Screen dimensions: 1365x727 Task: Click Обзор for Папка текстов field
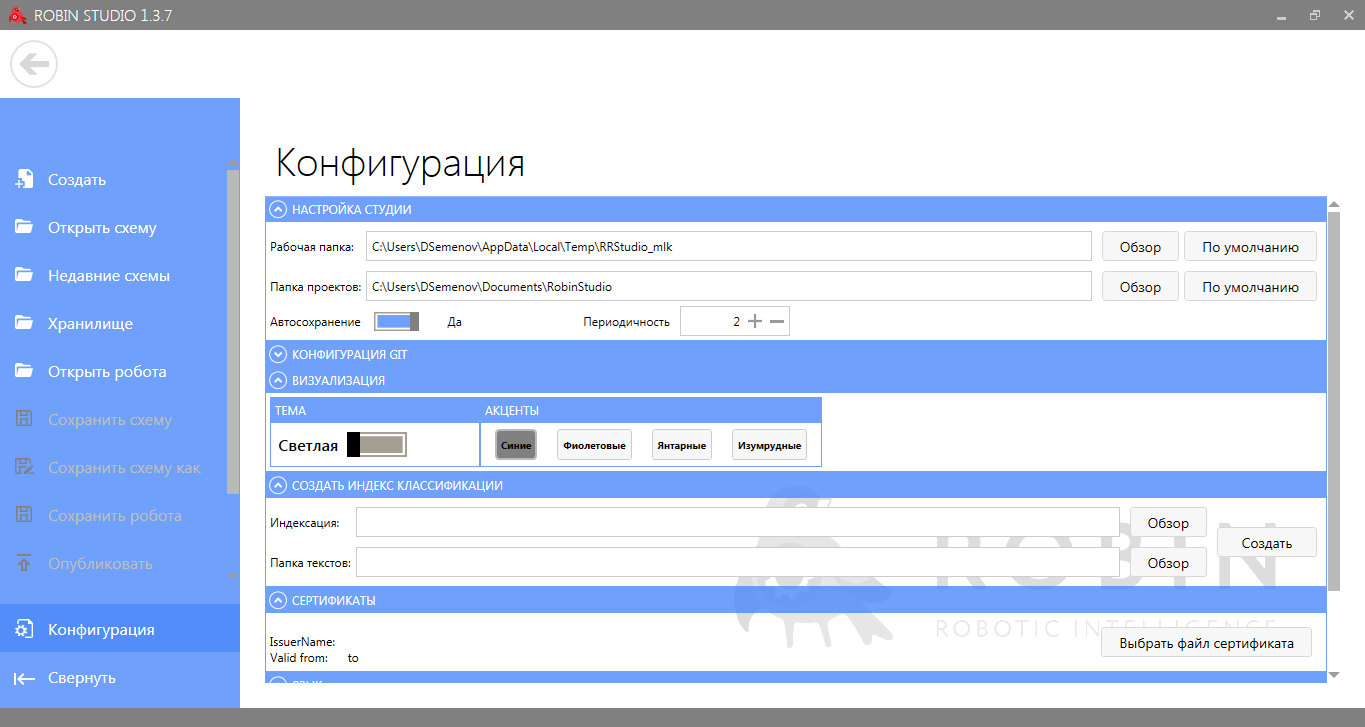pyautogui.click(x=1168, y=562)
